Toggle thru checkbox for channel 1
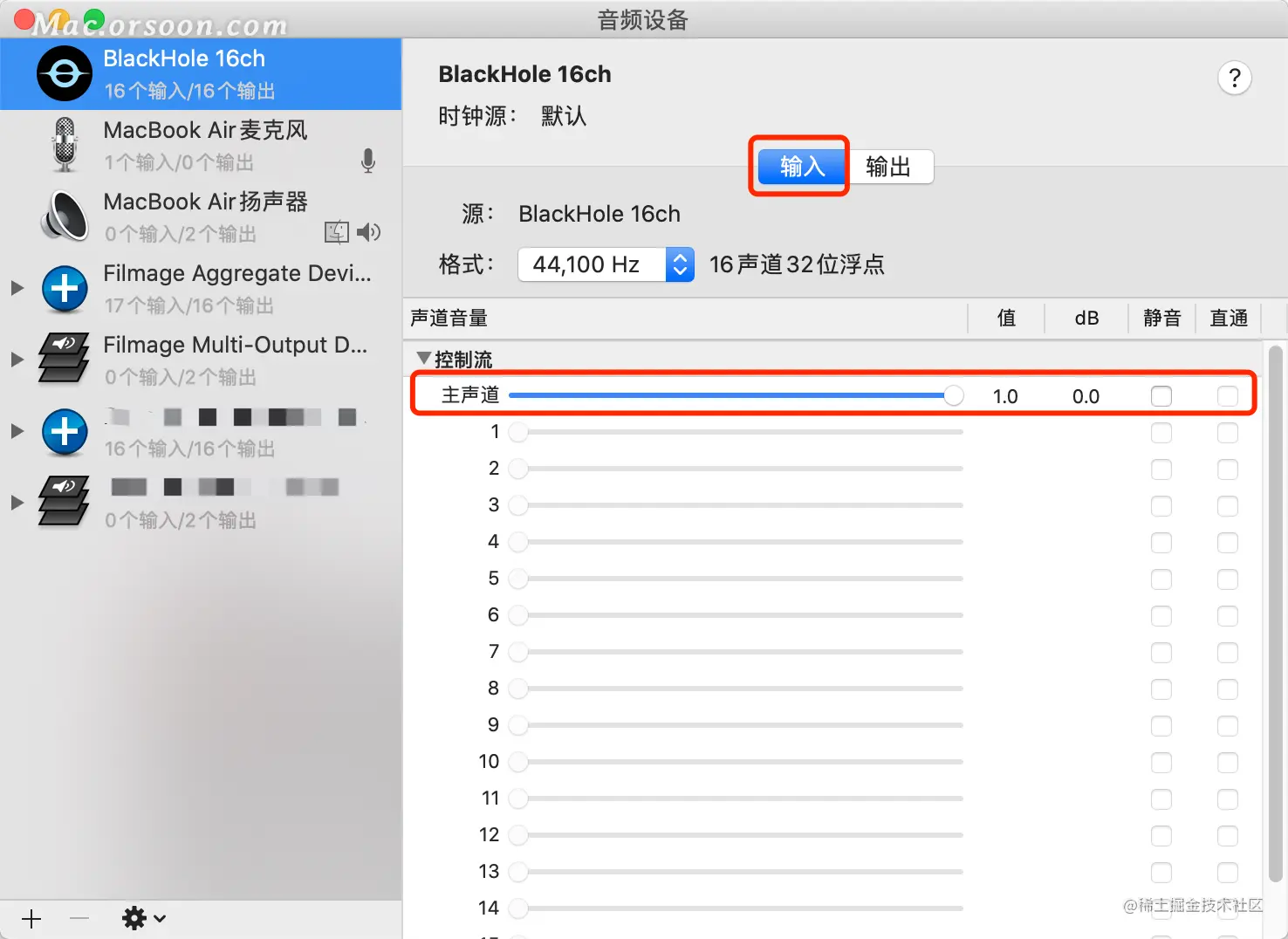The image size is (1288, 939). pyautogui.click(x=1228, y=433)
